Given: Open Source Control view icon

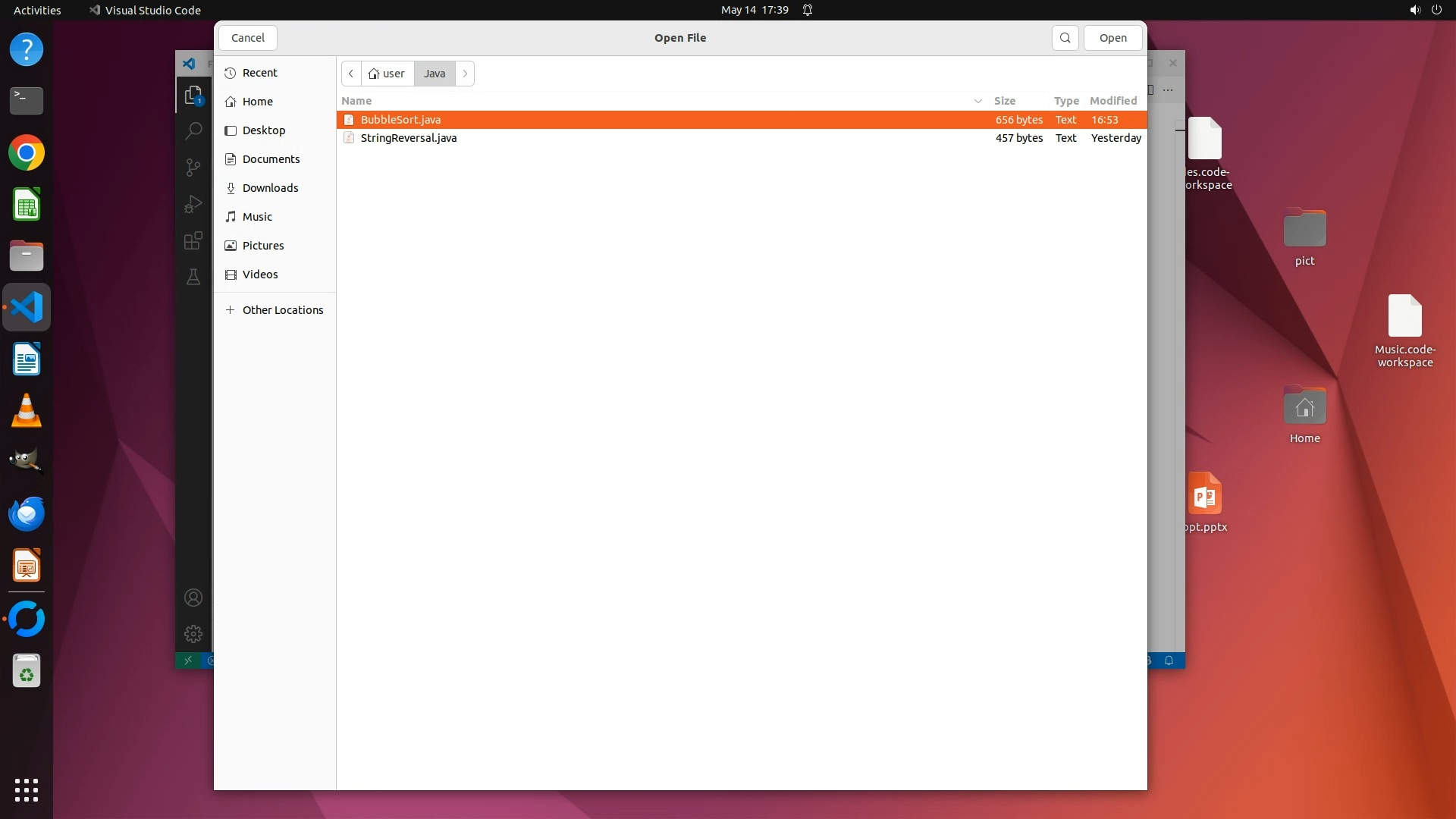Looking at the screenshot, I should [193, 167].
